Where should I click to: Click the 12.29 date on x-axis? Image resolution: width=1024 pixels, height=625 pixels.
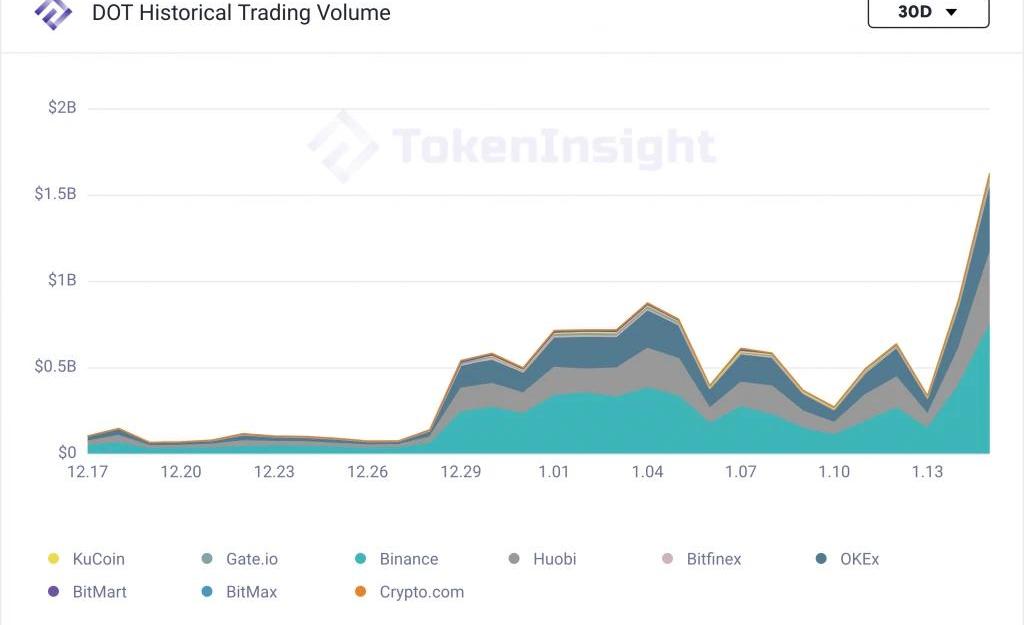pyautogui.click(x=460, y=472)
